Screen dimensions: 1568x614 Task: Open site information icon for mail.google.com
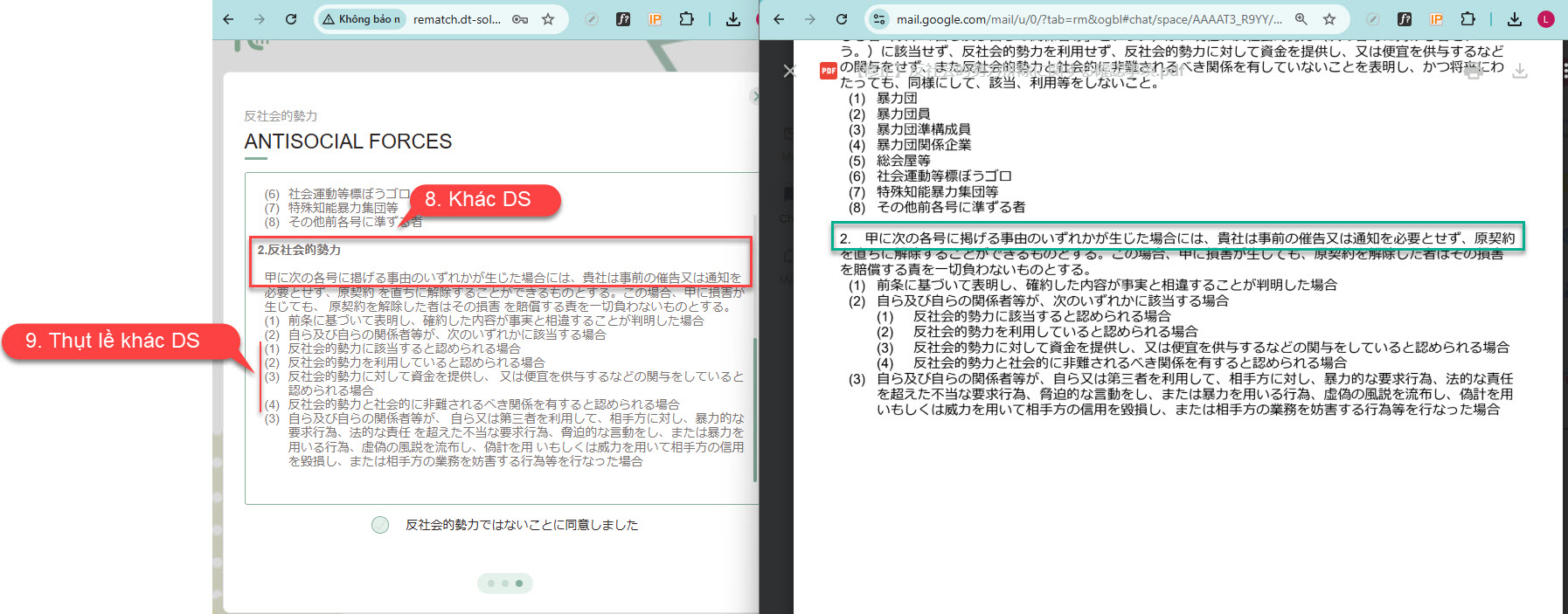tap(879, 19)
